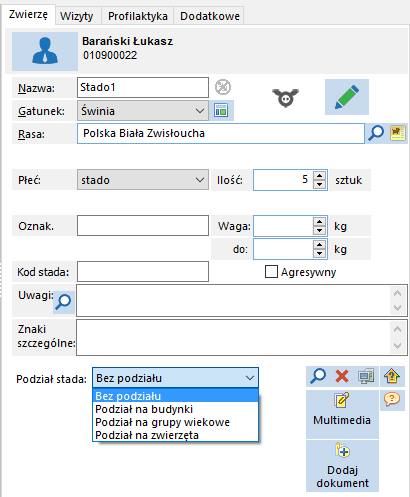Increase Ilość value with up arrow
This screenshot has height=497, width=410.
(319, 176)
